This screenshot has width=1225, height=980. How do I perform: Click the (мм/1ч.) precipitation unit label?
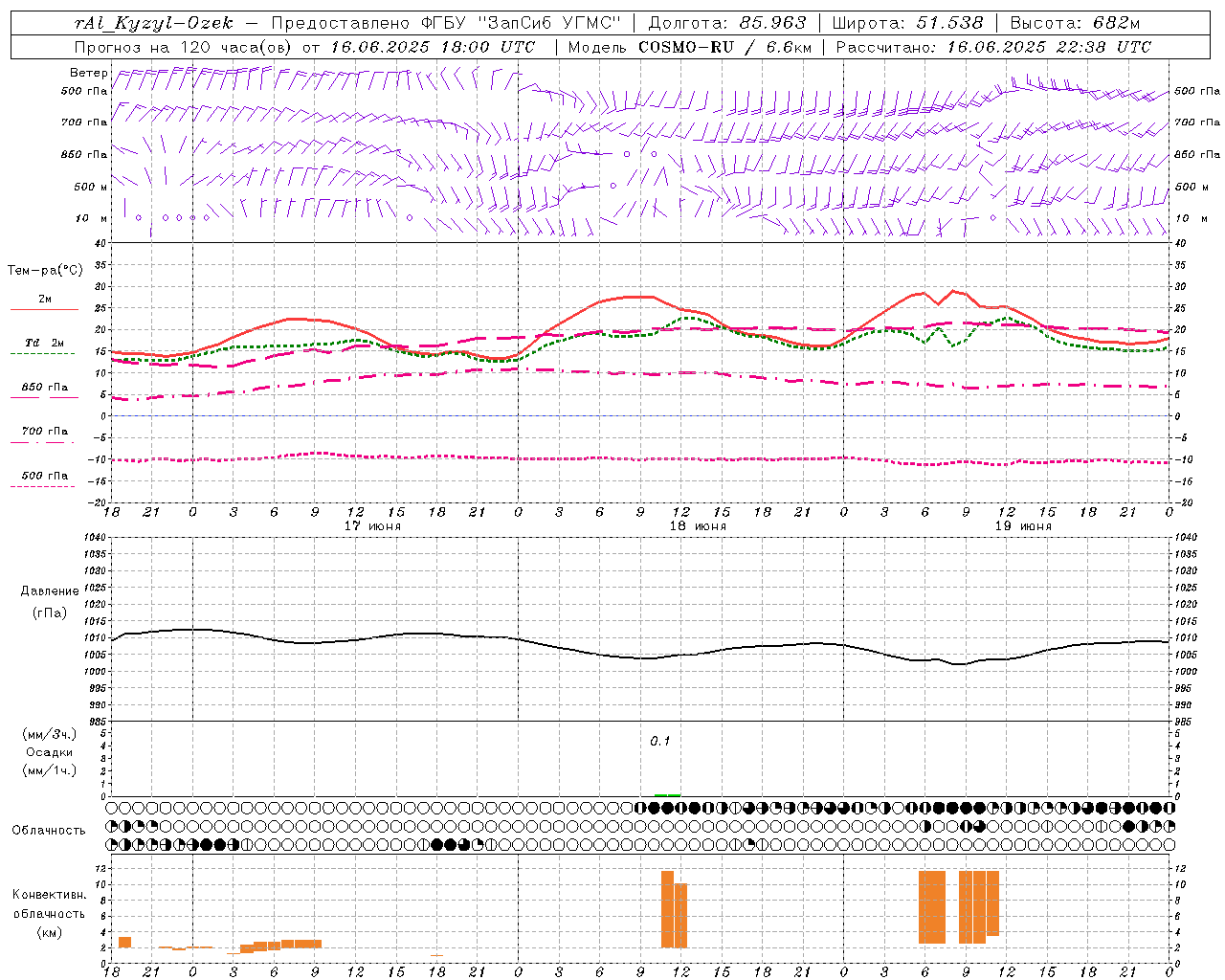(50, 770)
